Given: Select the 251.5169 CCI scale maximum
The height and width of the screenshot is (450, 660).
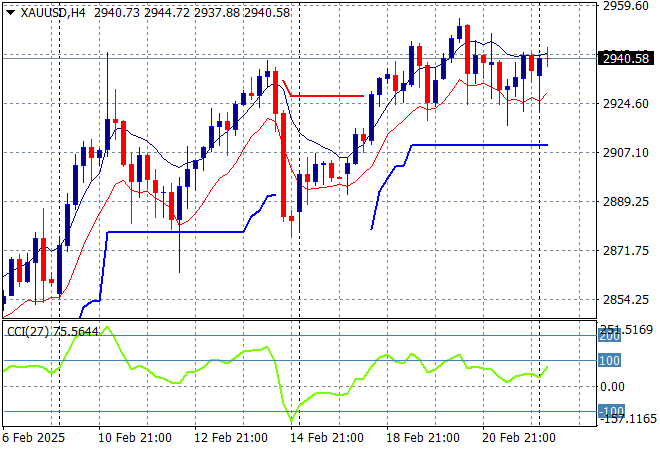Looking at the screenshot, I should (626, 330).
